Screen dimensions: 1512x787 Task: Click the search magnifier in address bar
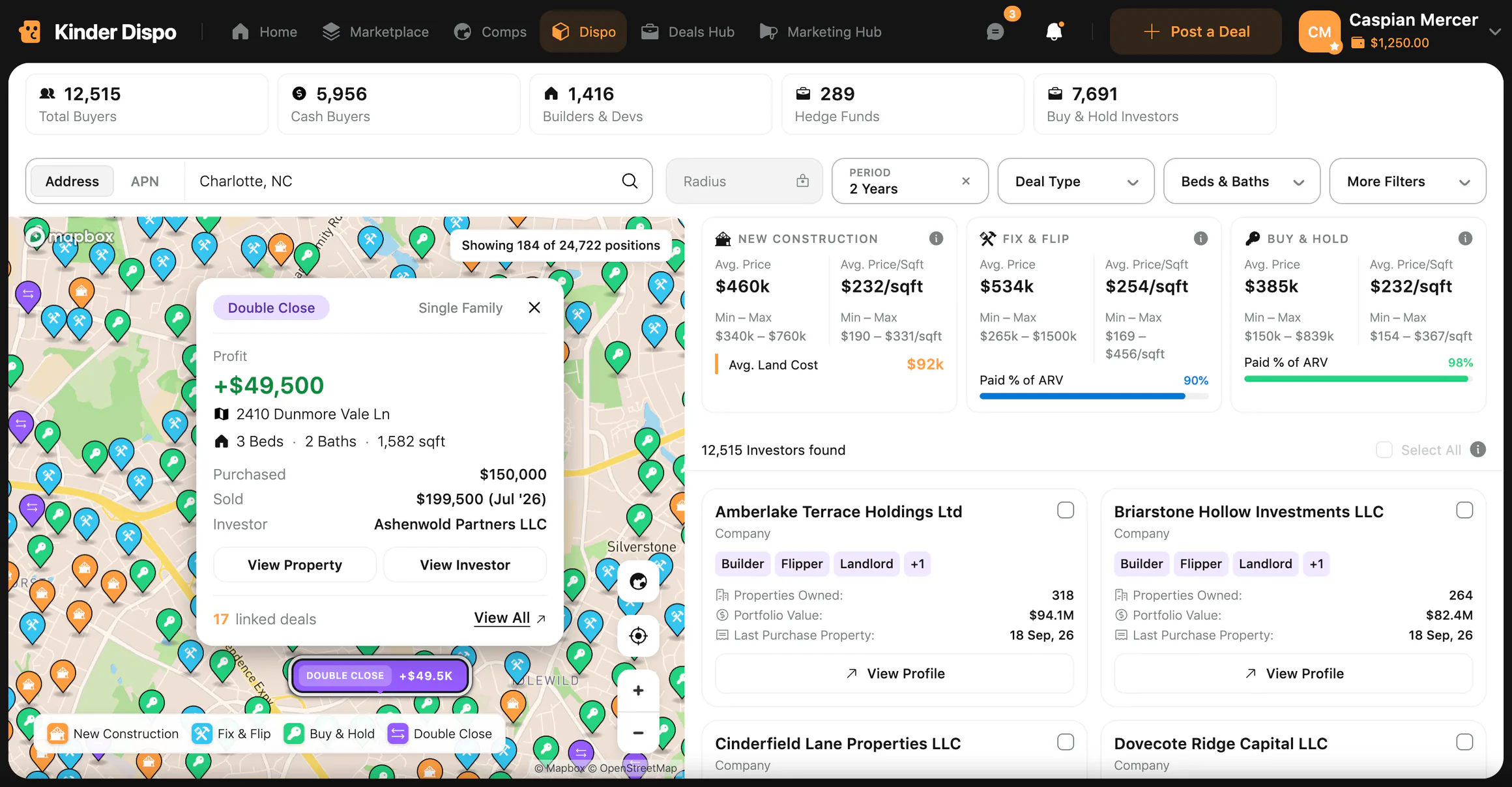[x=630, y=181]
